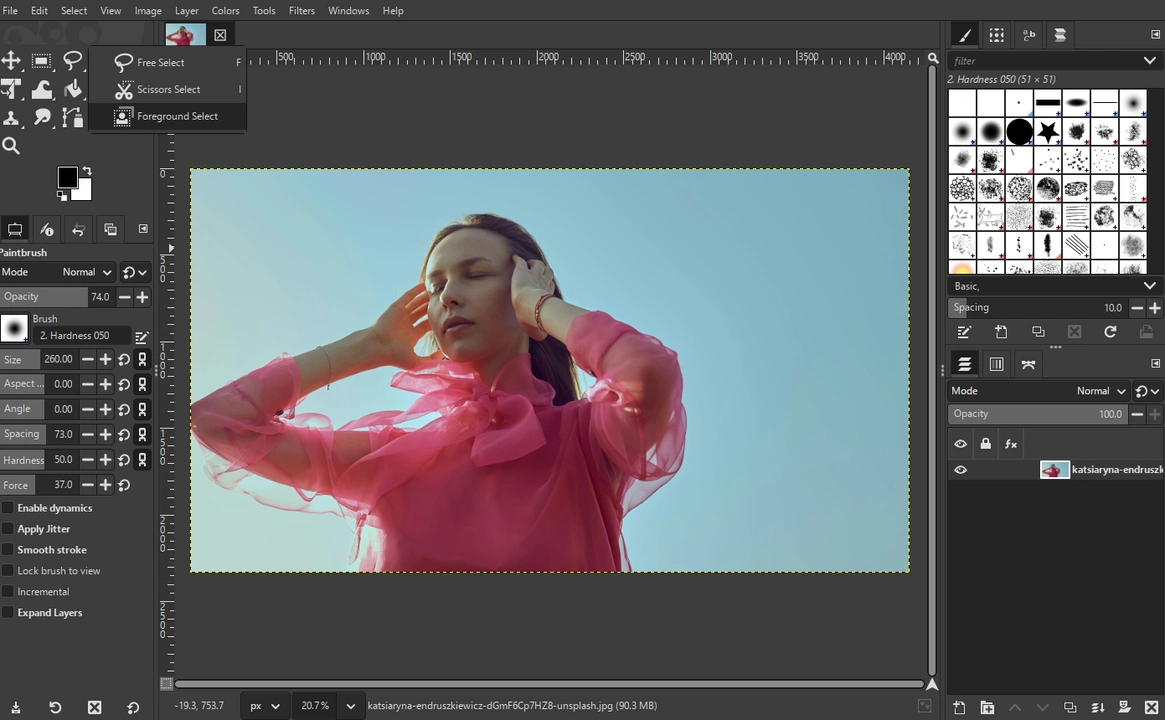Choose Foreground Select from the flyout
Image resolution: width=1165 pixels, height=720 pixels.
coord(167,116)
